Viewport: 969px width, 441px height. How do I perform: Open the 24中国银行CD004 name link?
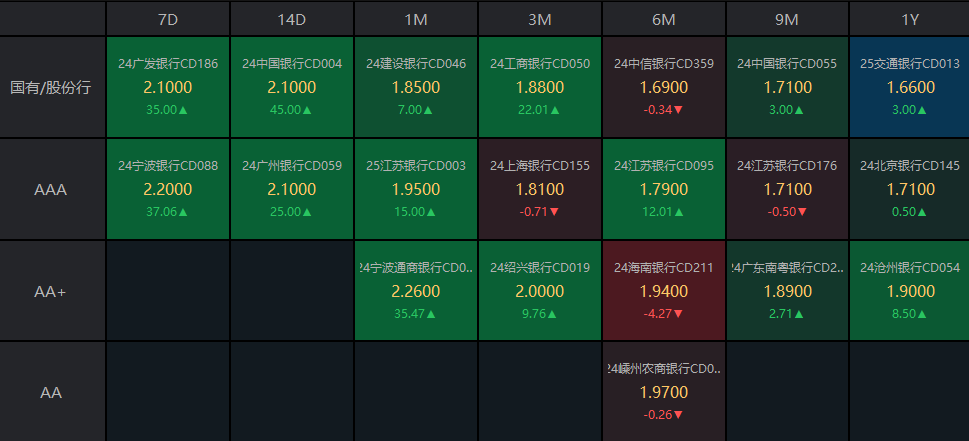point(292,64)
